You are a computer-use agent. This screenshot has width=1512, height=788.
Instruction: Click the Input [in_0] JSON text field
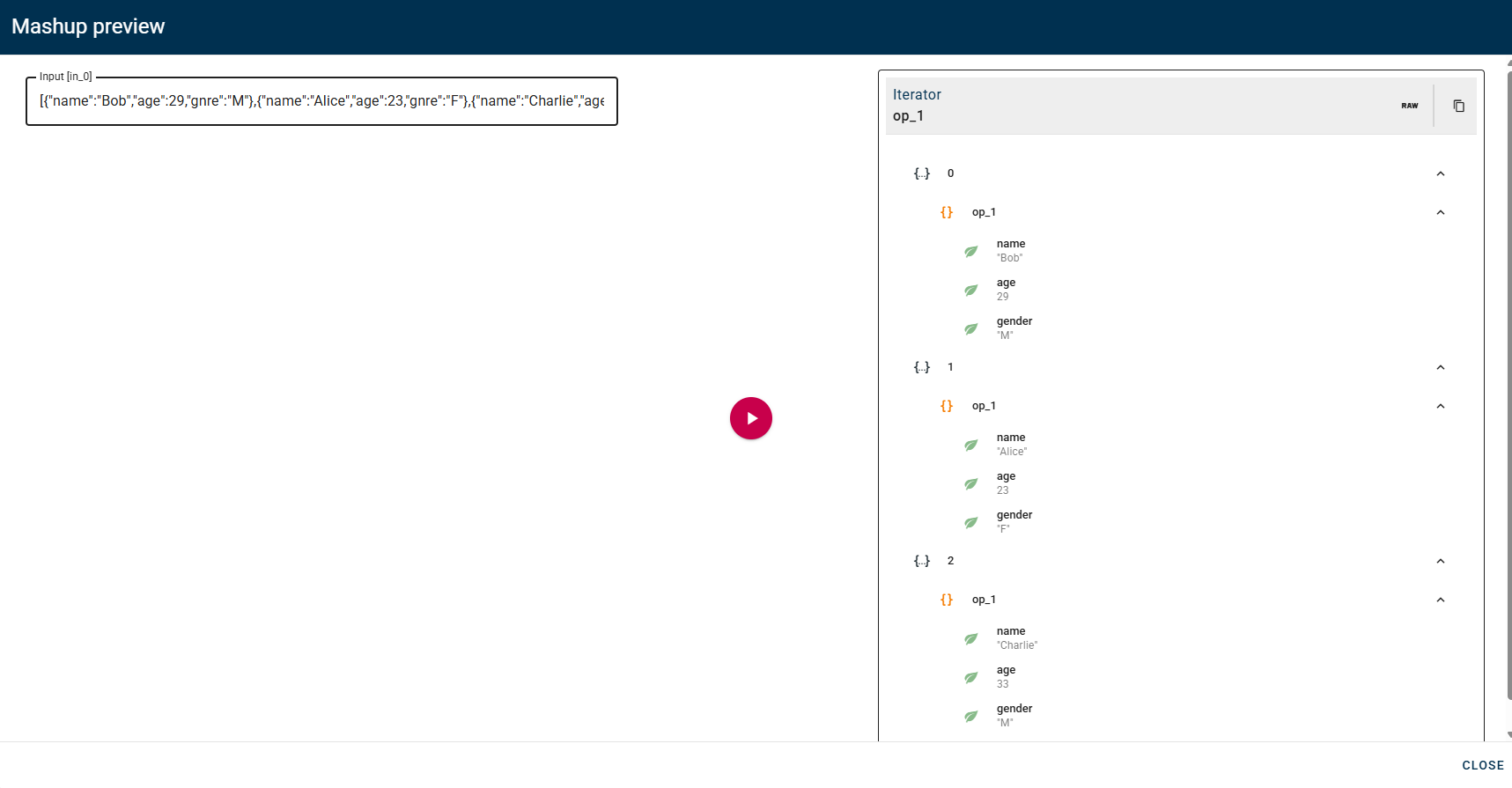point(321,101)
